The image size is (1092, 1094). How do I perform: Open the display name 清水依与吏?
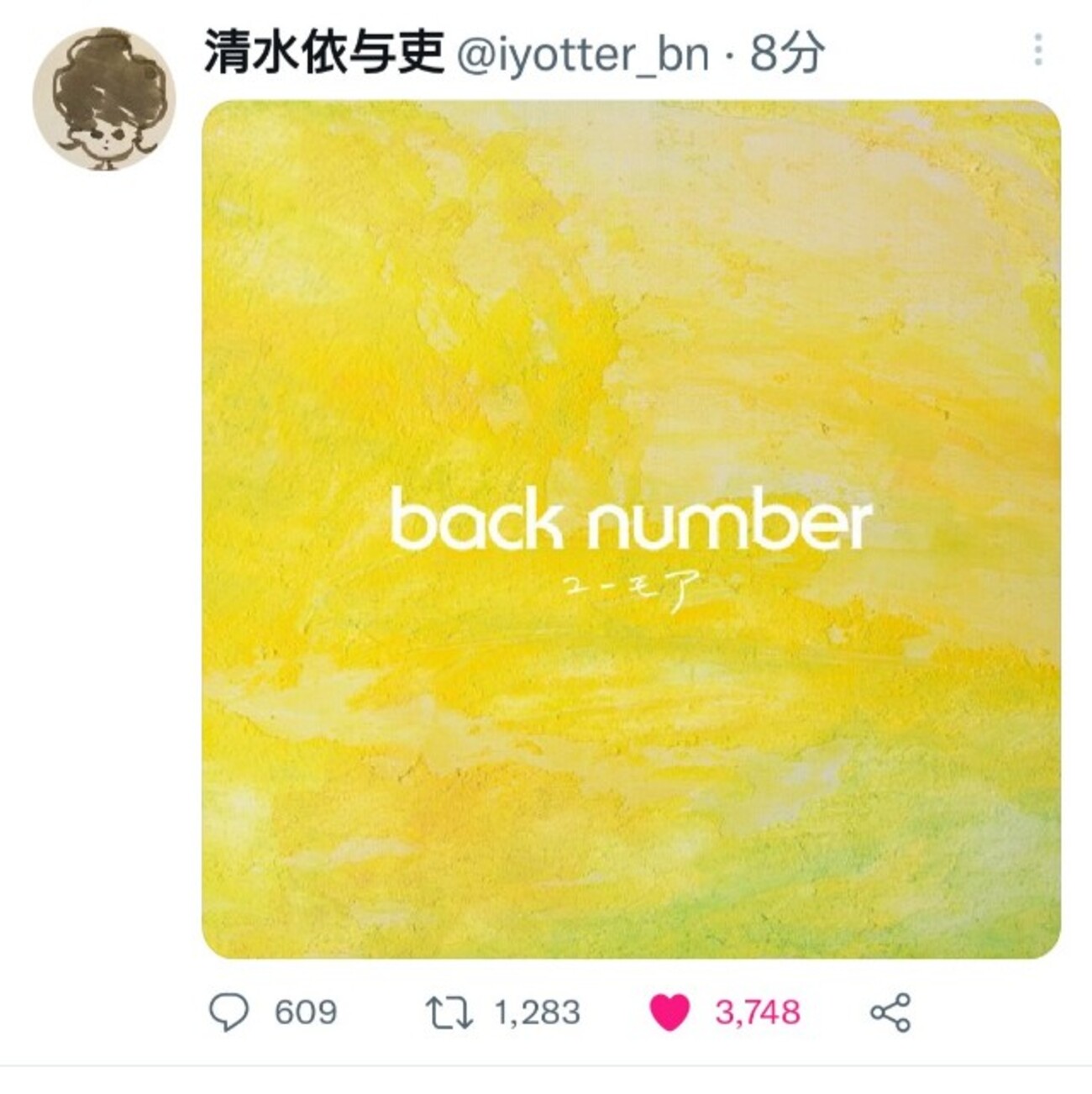323,54
